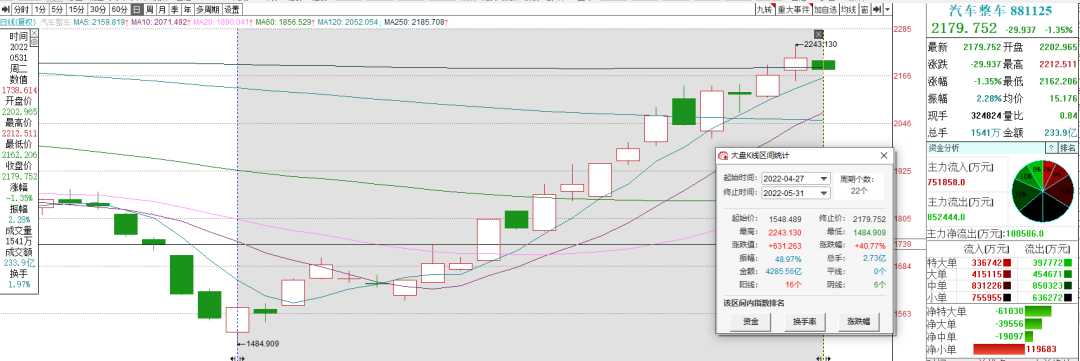Click the latest green candlestick on chart
This screenshot has height=361, width=1080.
823,65
